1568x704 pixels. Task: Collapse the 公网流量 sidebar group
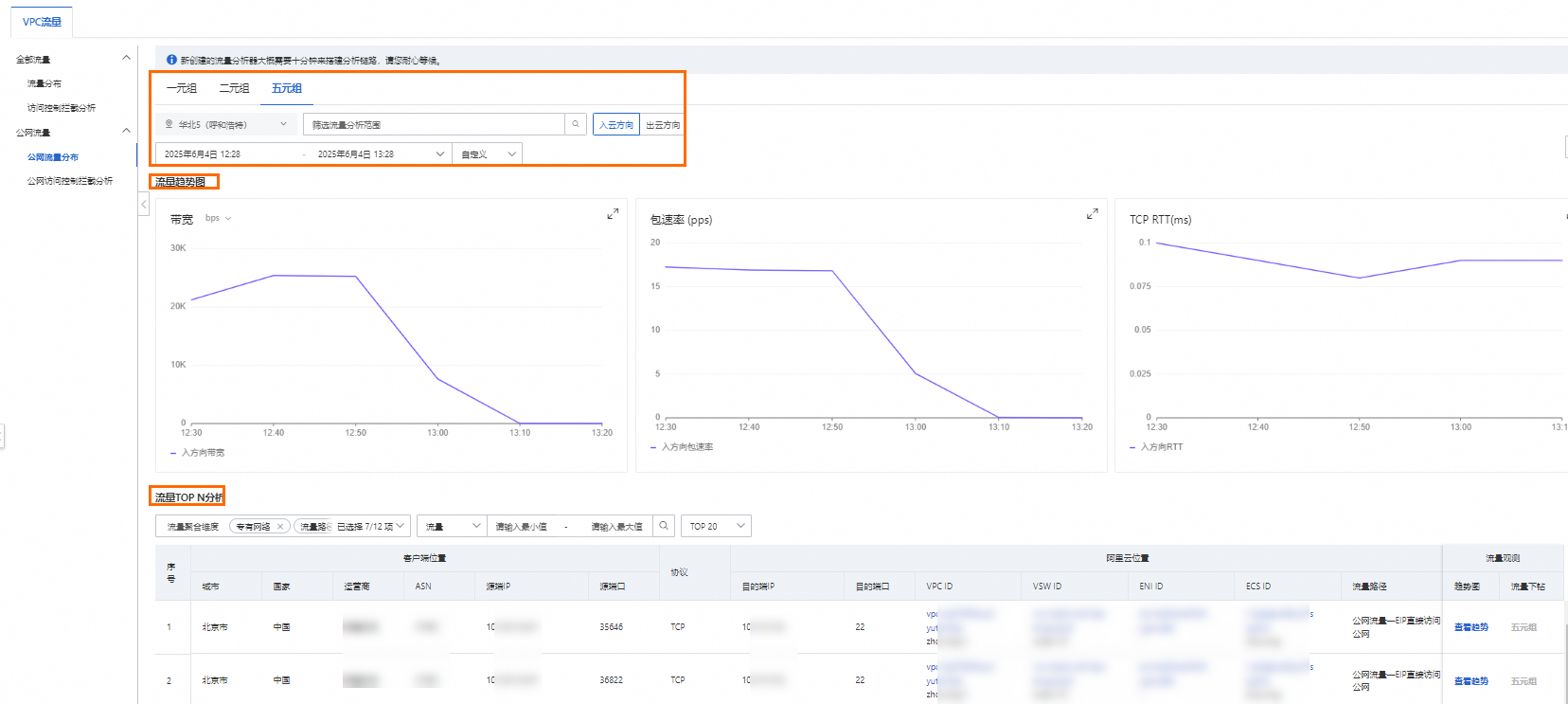point(126,132)
